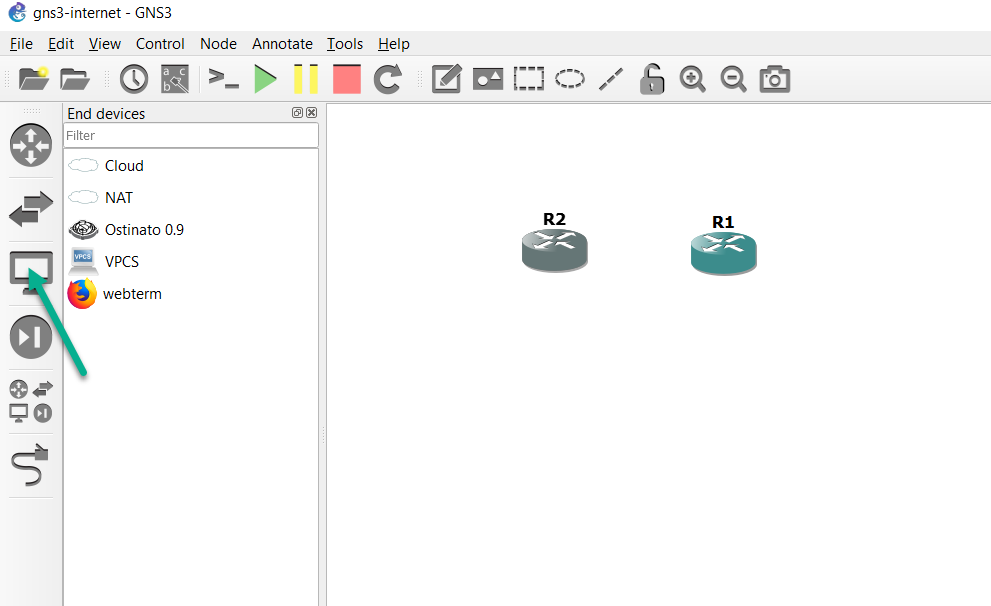The width and height of the screenshot is (991, 606).
Task: Click the New blank project icon
Action: [x=33, y=79]
